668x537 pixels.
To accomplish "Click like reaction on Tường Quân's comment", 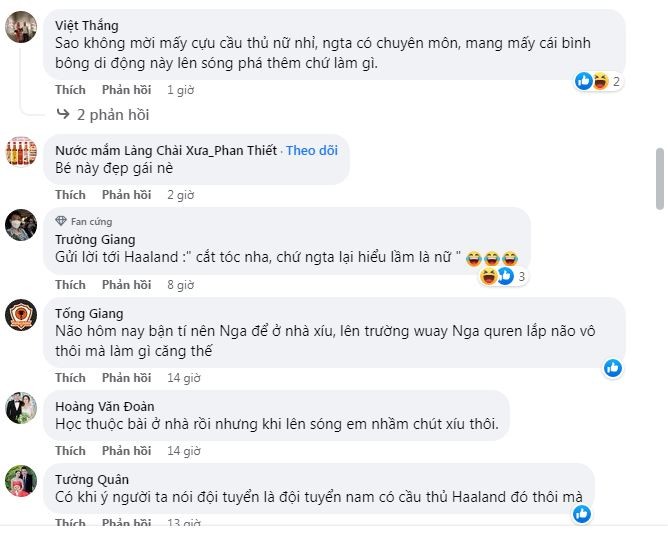I will [x=583, y=514].
